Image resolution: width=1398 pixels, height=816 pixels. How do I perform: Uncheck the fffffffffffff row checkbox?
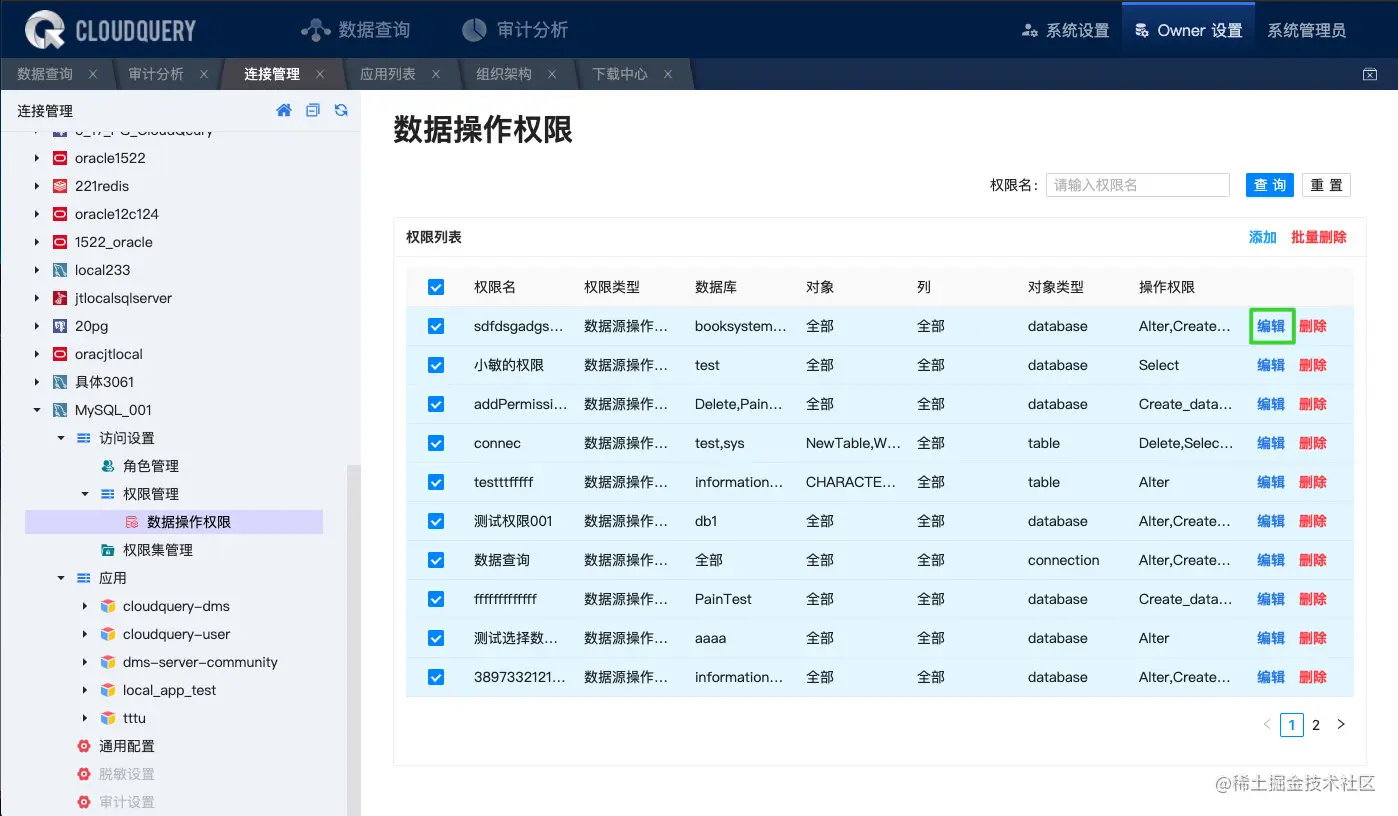(436, 599)
